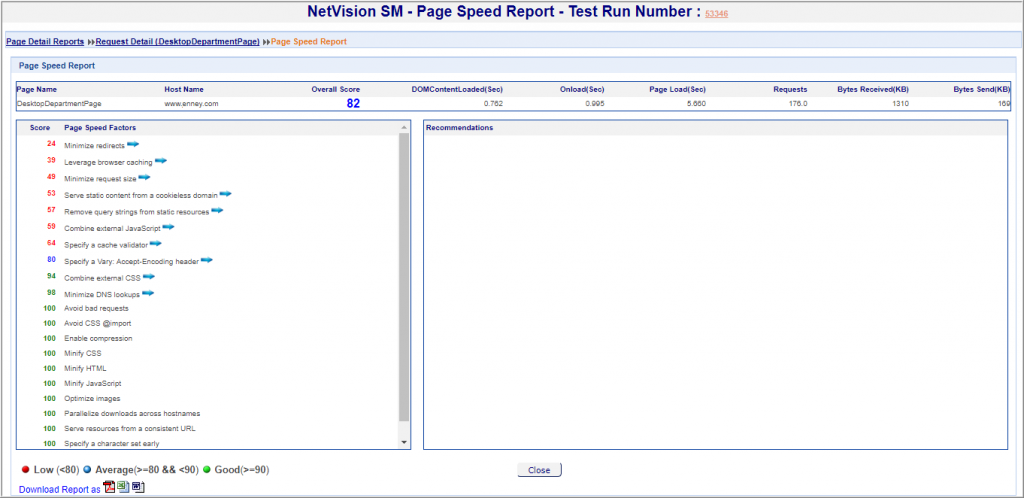This screenshot has height=498, width=1024.
Task: Select the Minimize request size factor
Action: [x=100, y=179]
